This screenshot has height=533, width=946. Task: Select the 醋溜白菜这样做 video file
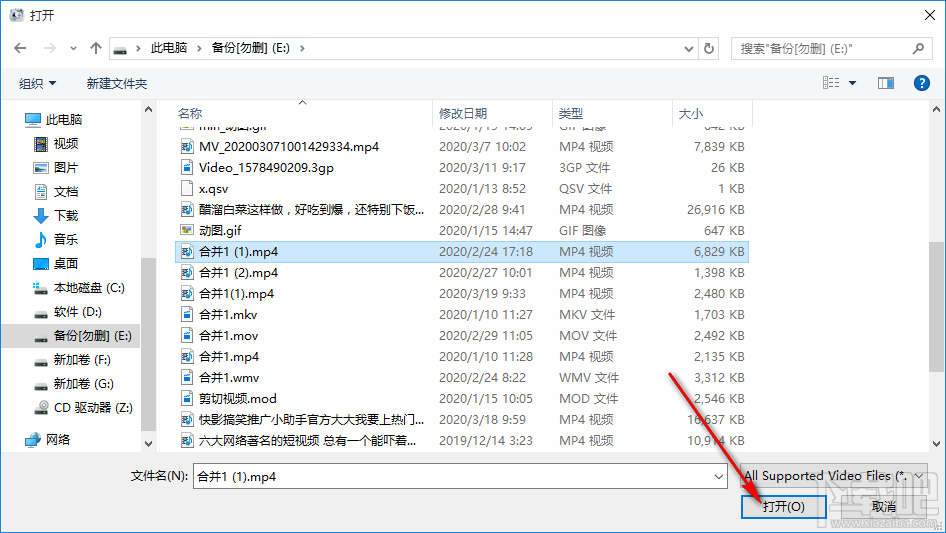pyautogui.click(x=462, y=209)
